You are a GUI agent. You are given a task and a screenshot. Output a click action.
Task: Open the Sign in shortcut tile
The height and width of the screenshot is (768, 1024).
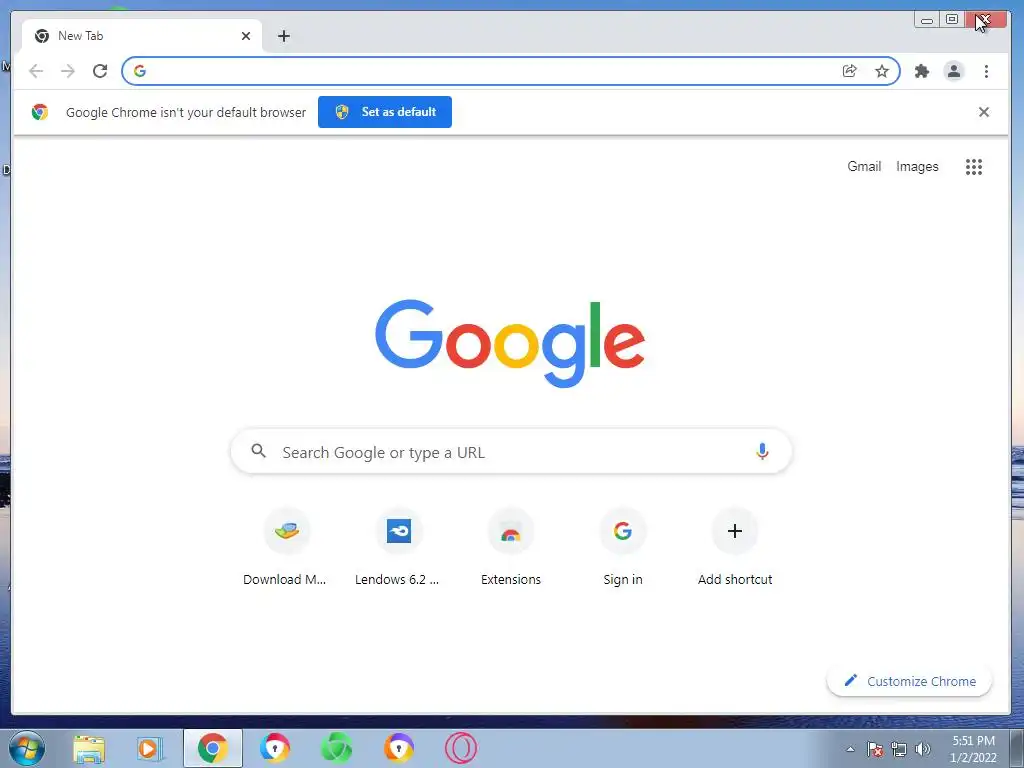pyautogui.click(x=623, y=548)
